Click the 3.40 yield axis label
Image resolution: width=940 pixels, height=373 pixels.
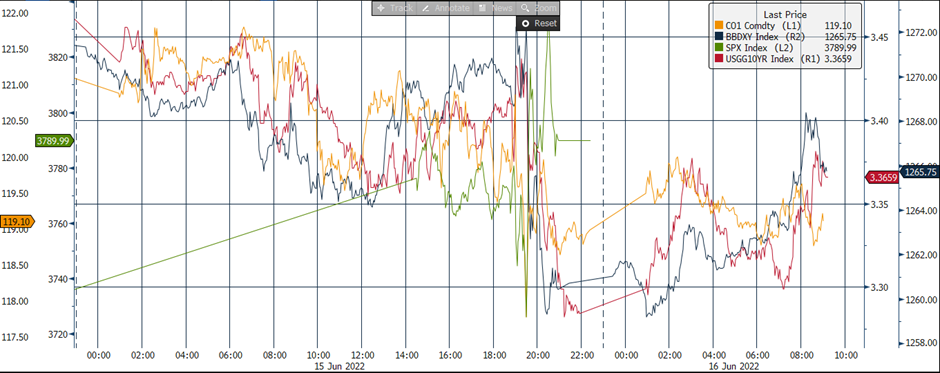[879, 121]
